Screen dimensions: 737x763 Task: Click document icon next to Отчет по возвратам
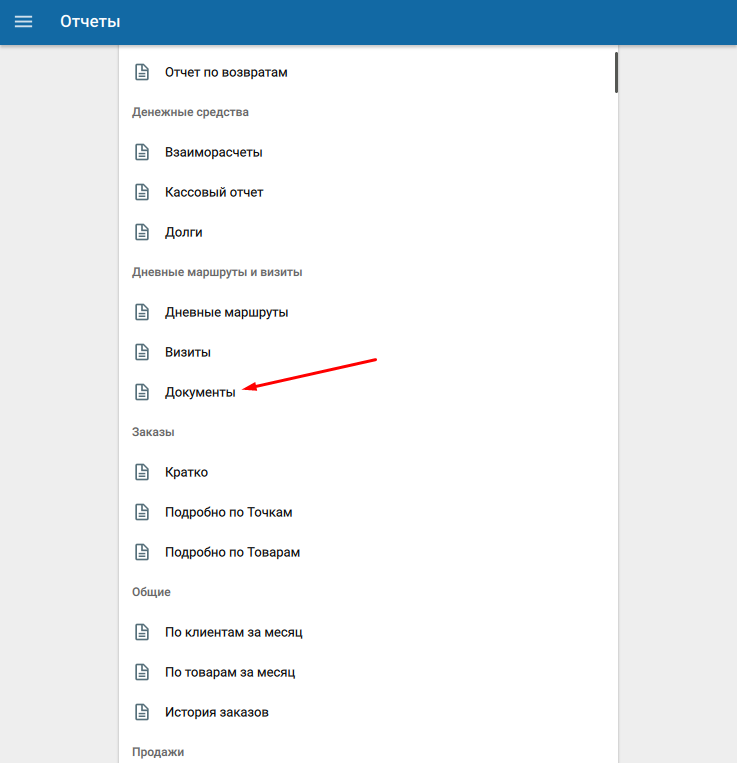[x=142, y=72]
